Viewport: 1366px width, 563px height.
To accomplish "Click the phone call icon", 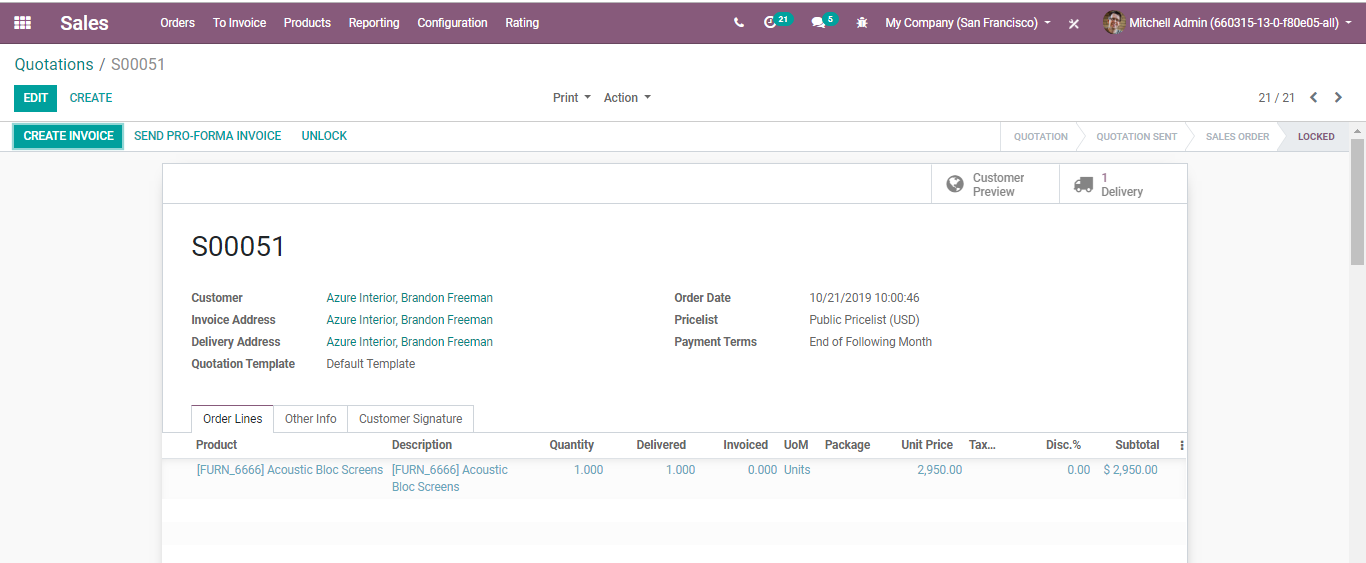I will (738, 23).
